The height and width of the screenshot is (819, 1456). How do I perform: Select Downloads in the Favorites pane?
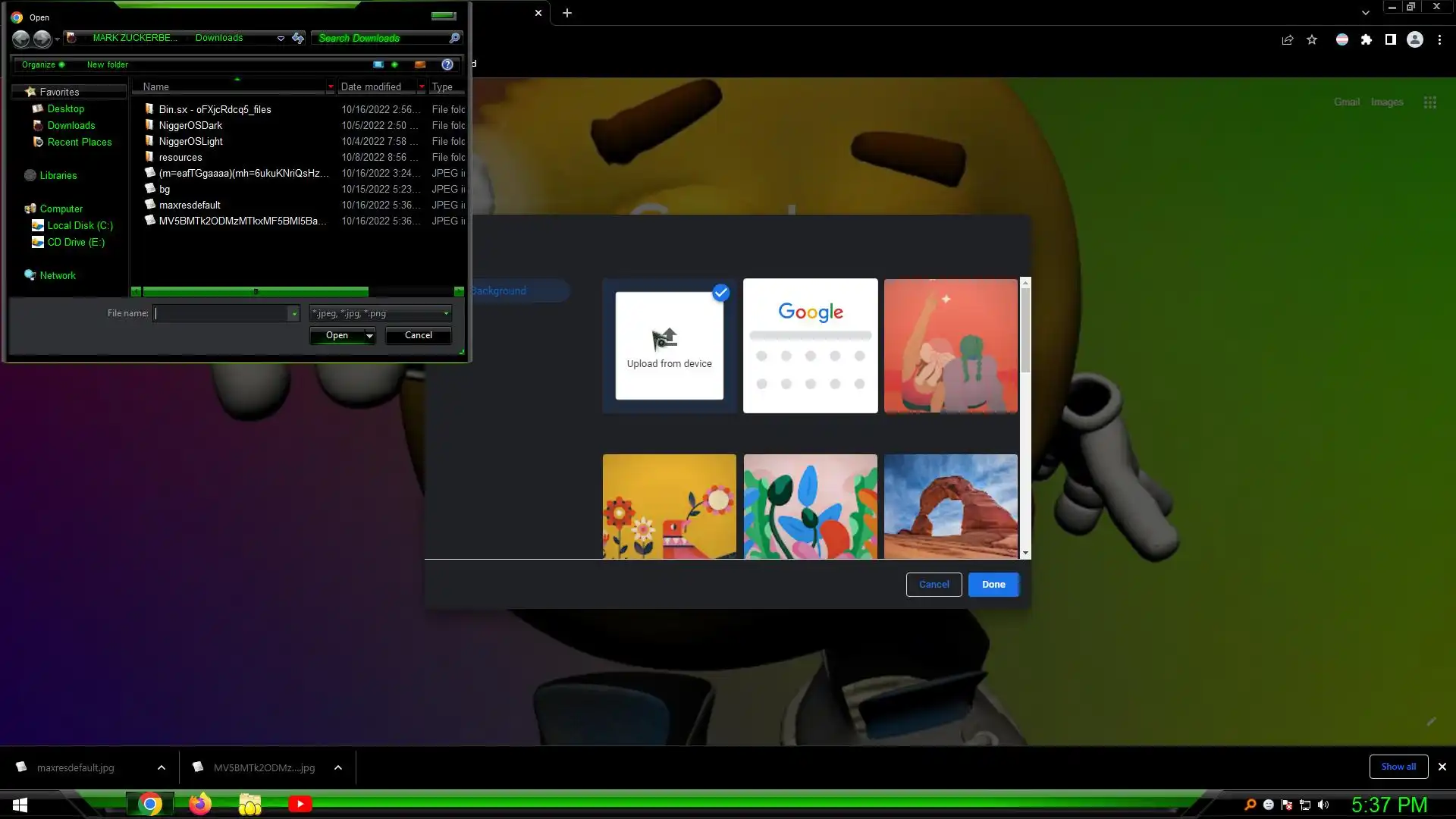pos(71,126)
